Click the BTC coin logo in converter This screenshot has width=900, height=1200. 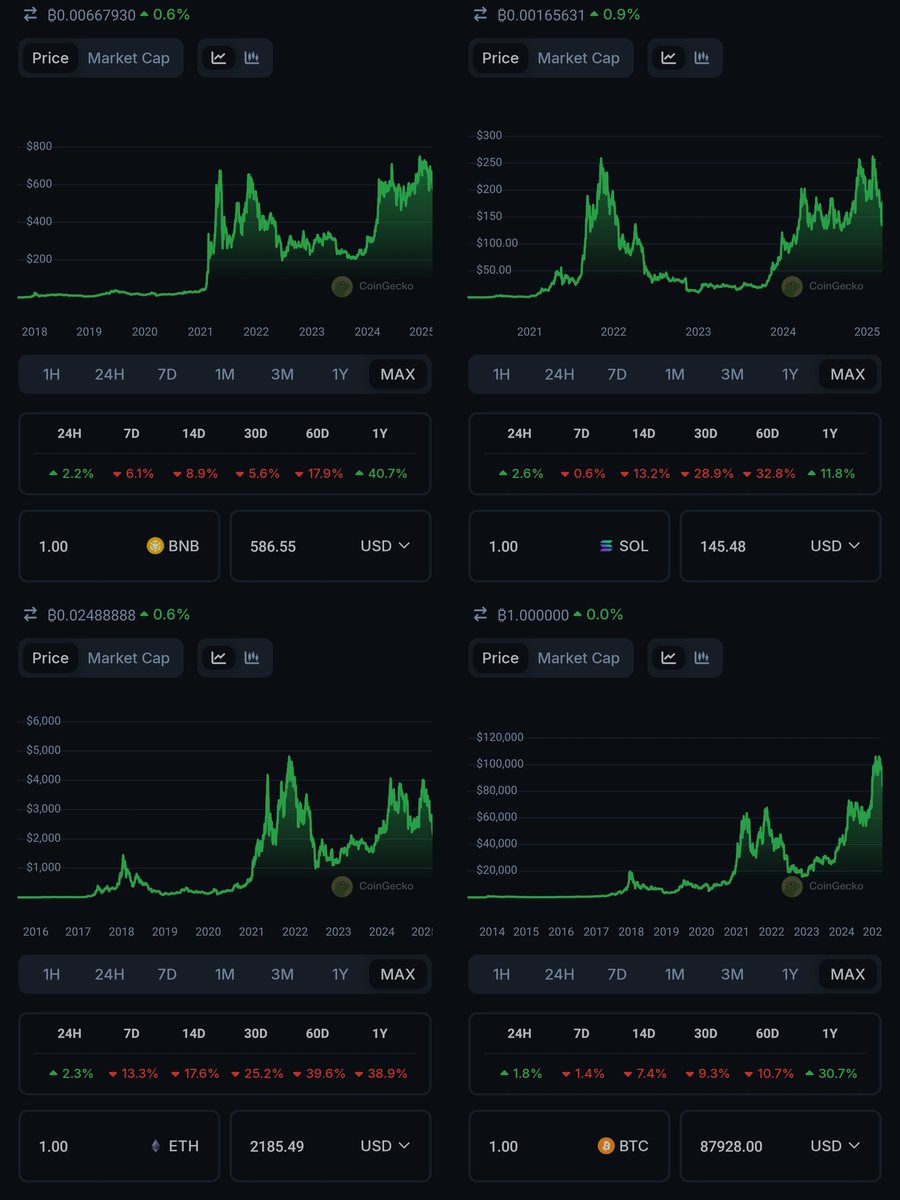[x=606, y=1146]
